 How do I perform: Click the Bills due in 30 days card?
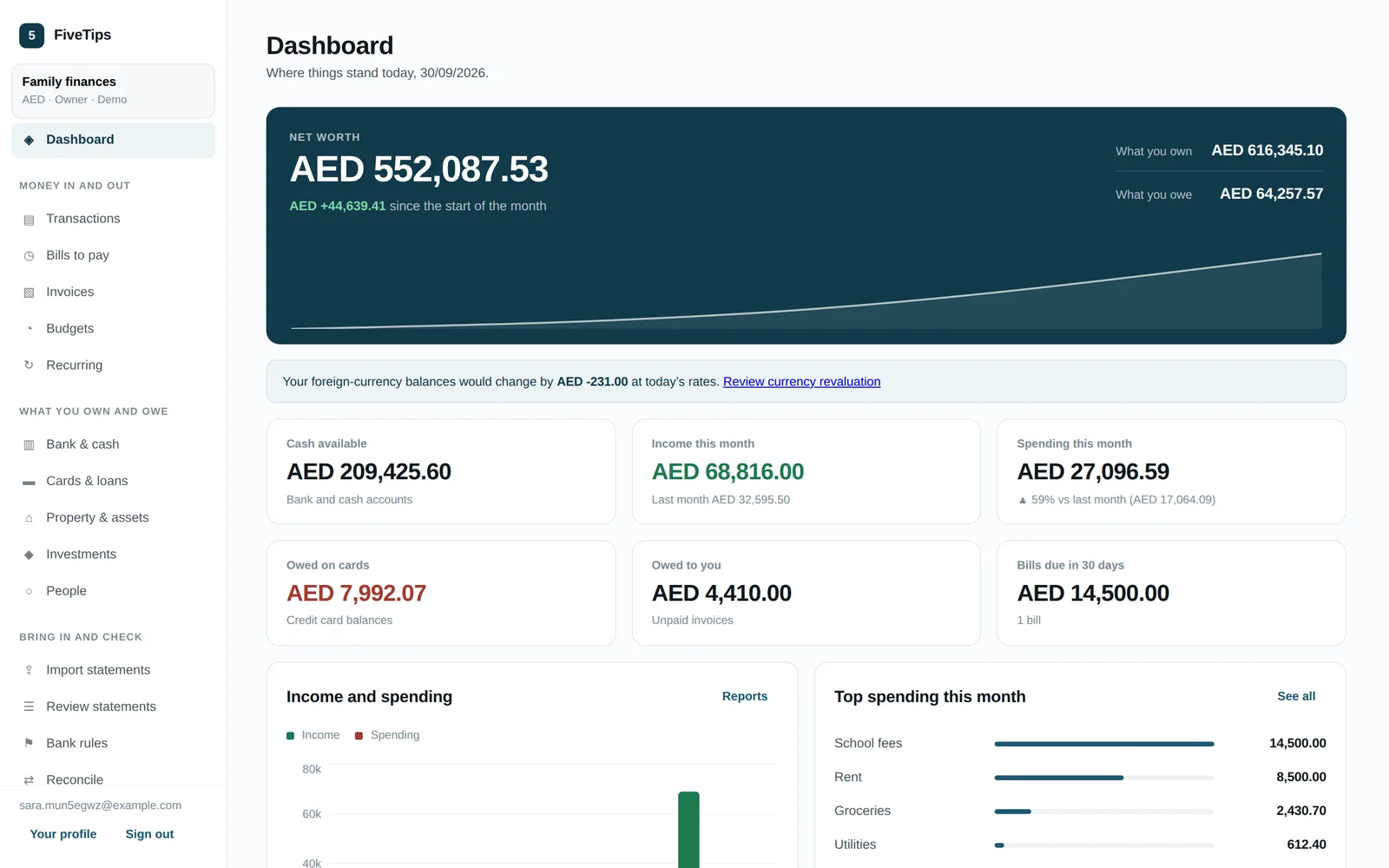pos(1171,593)
